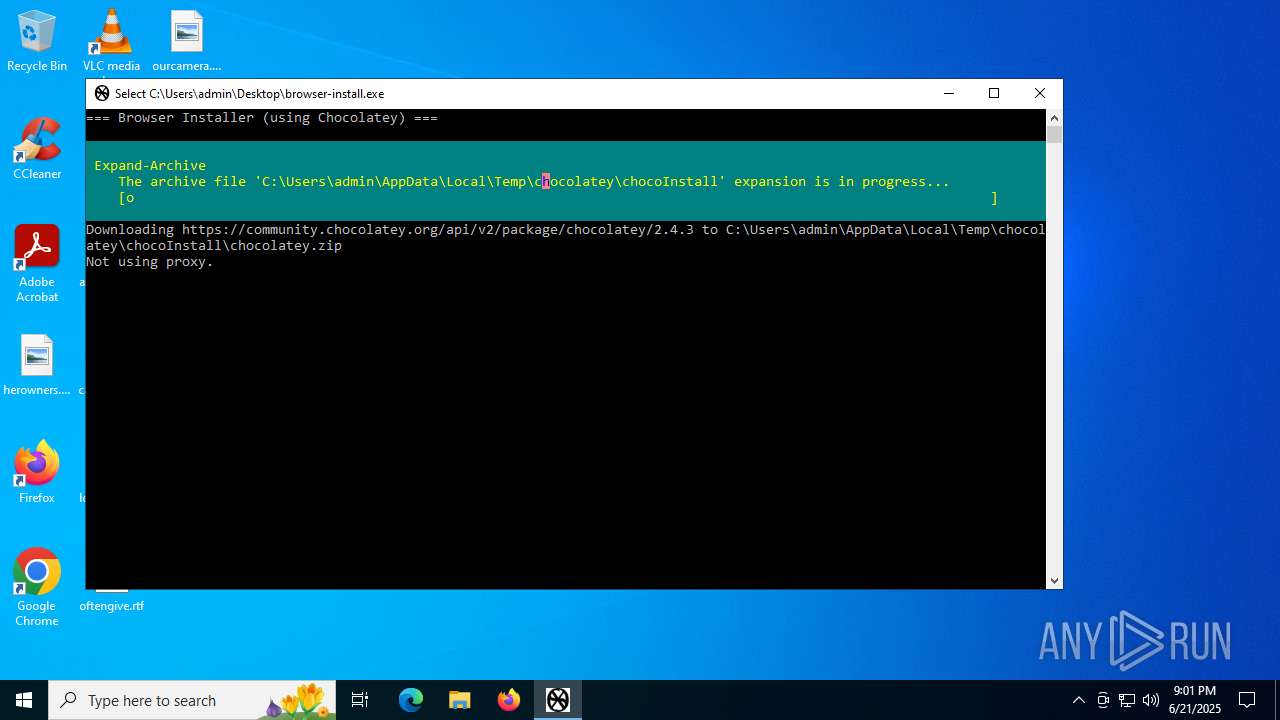Click the console vertical scrollbar thumb

click(1054, 134)
